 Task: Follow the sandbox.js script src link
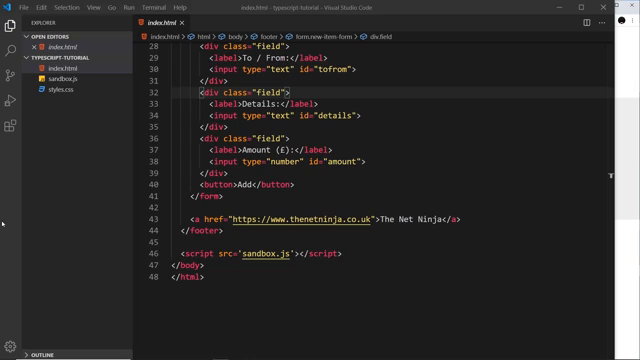(266, 254)
